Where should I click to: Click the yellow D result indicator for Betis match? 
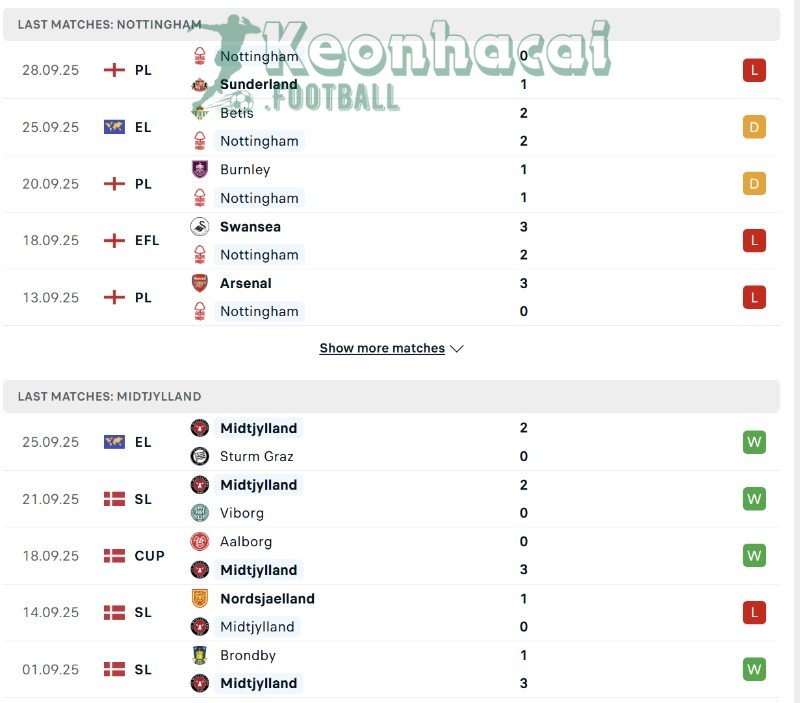(754, 127)
